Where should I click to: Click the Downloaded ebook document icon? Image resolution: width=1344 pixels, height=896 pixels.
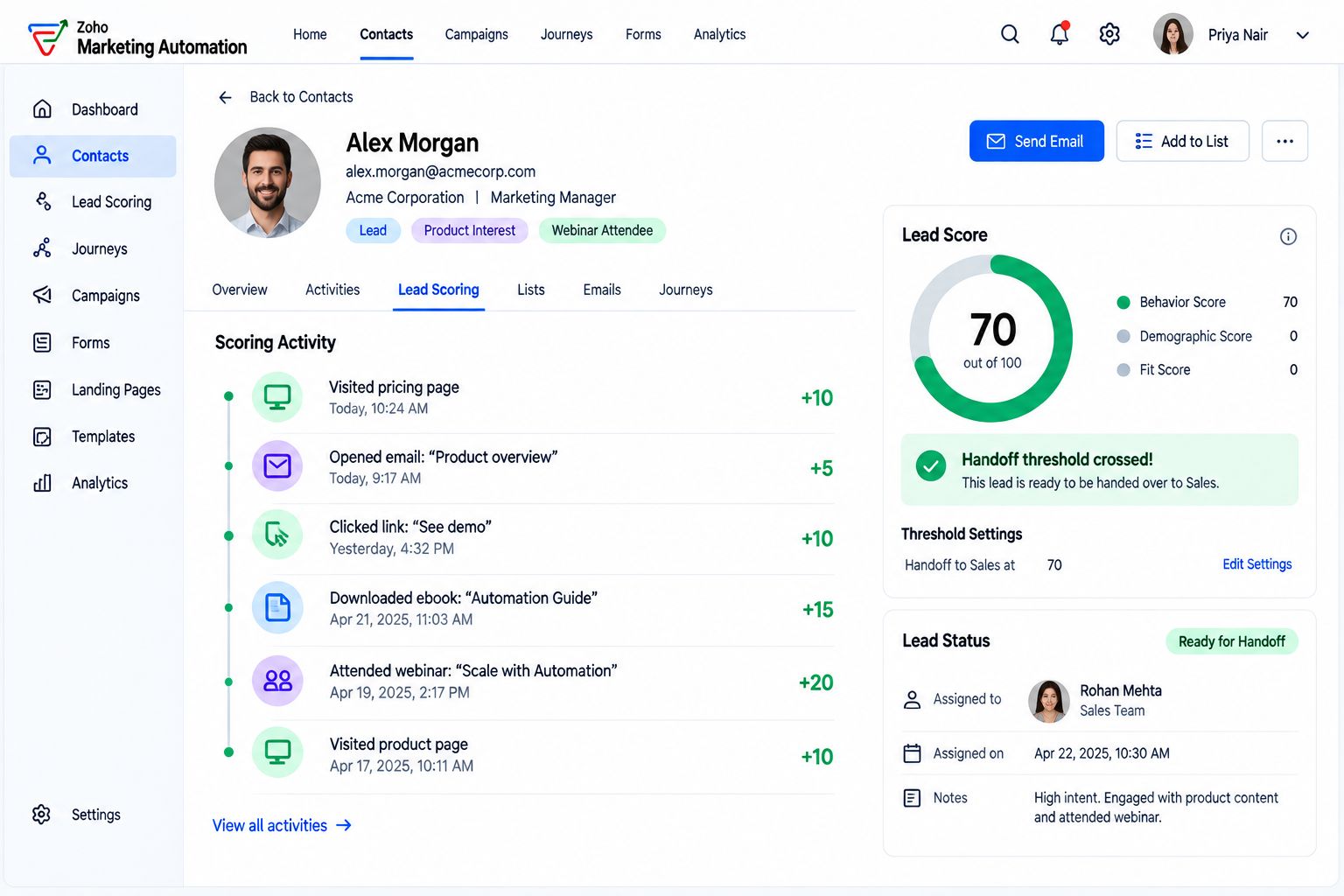[x=277, y=607]
